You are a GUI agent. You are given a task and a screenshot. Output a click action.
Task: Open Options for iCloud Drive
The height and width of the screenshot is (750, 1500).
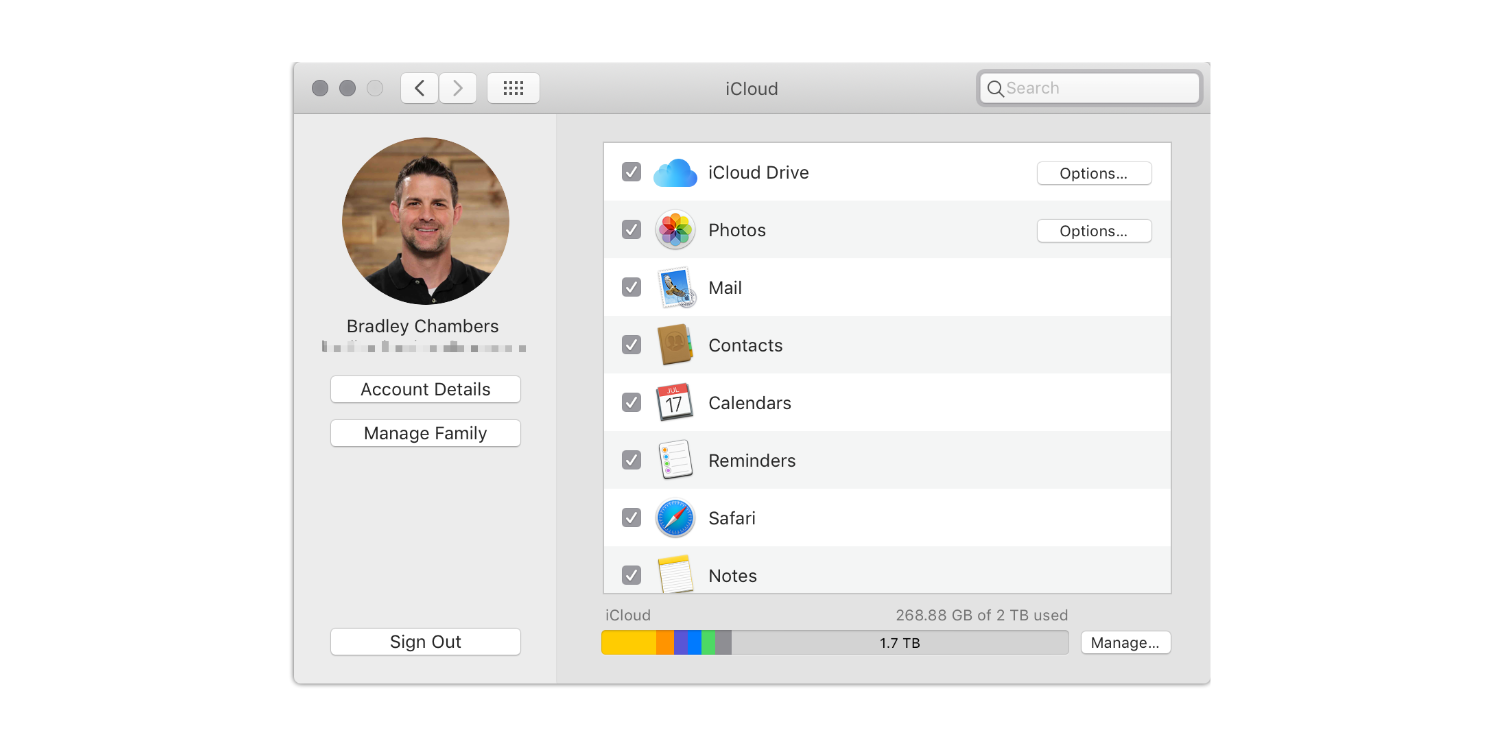tap(1093, 173)
